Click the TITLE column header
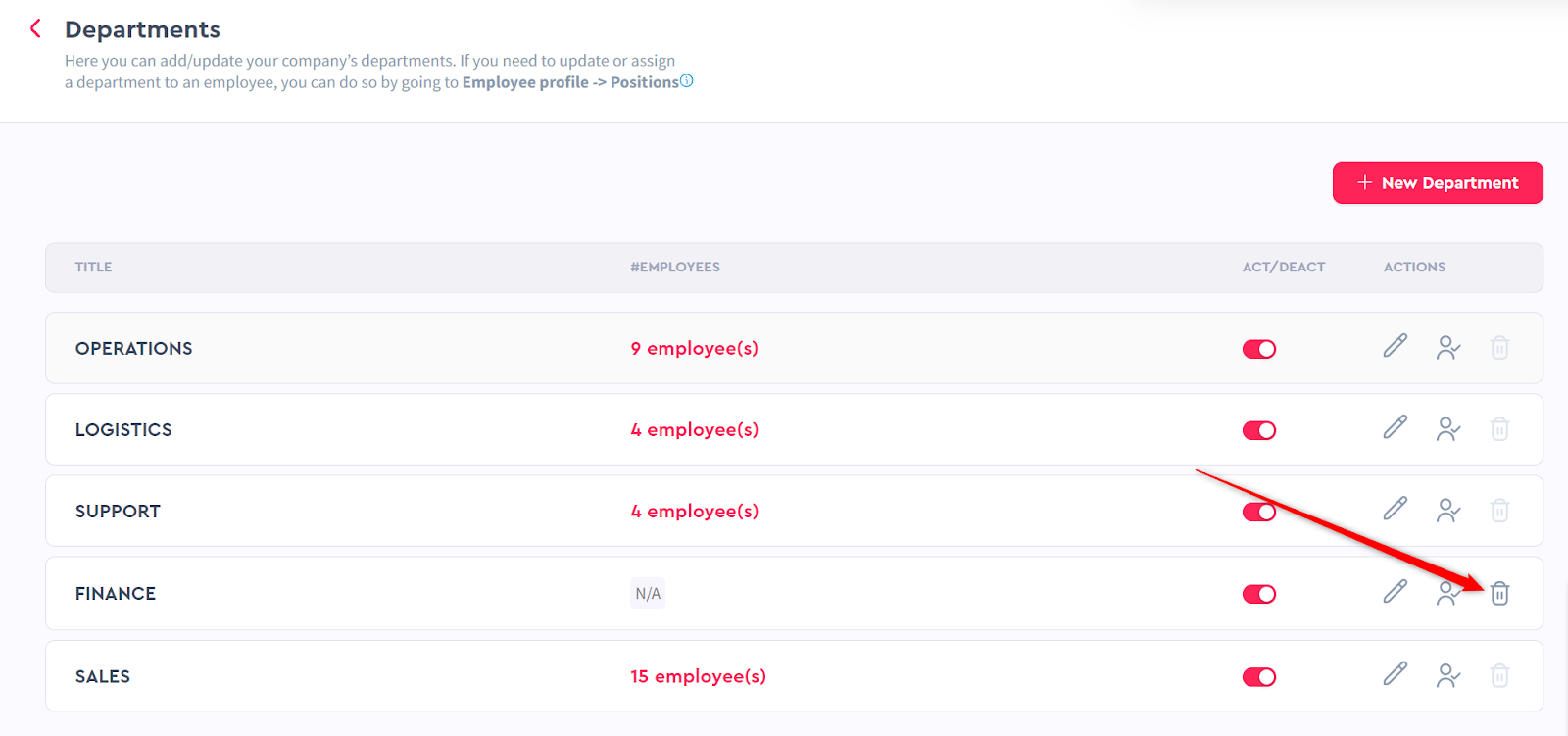The height and width of the screenshot is (736, 1568). [93, 268]
